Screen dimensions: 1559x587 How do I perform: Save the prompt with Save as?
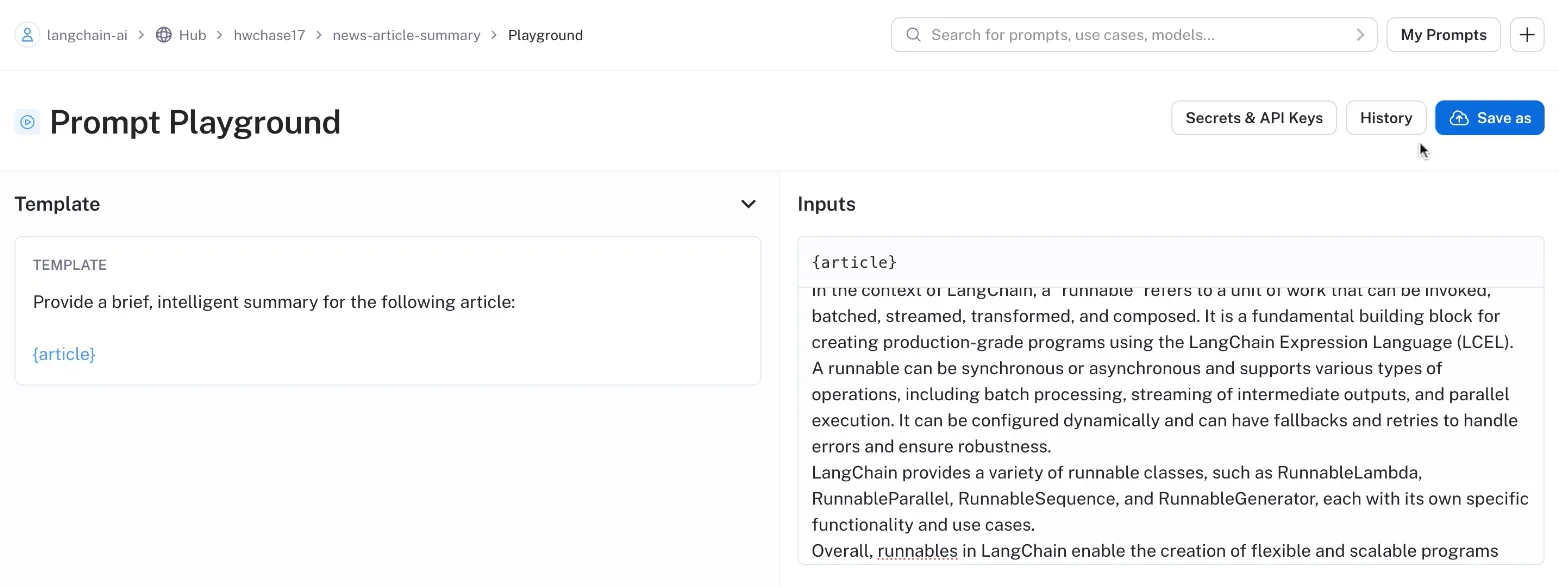(x=1490, y=117)
